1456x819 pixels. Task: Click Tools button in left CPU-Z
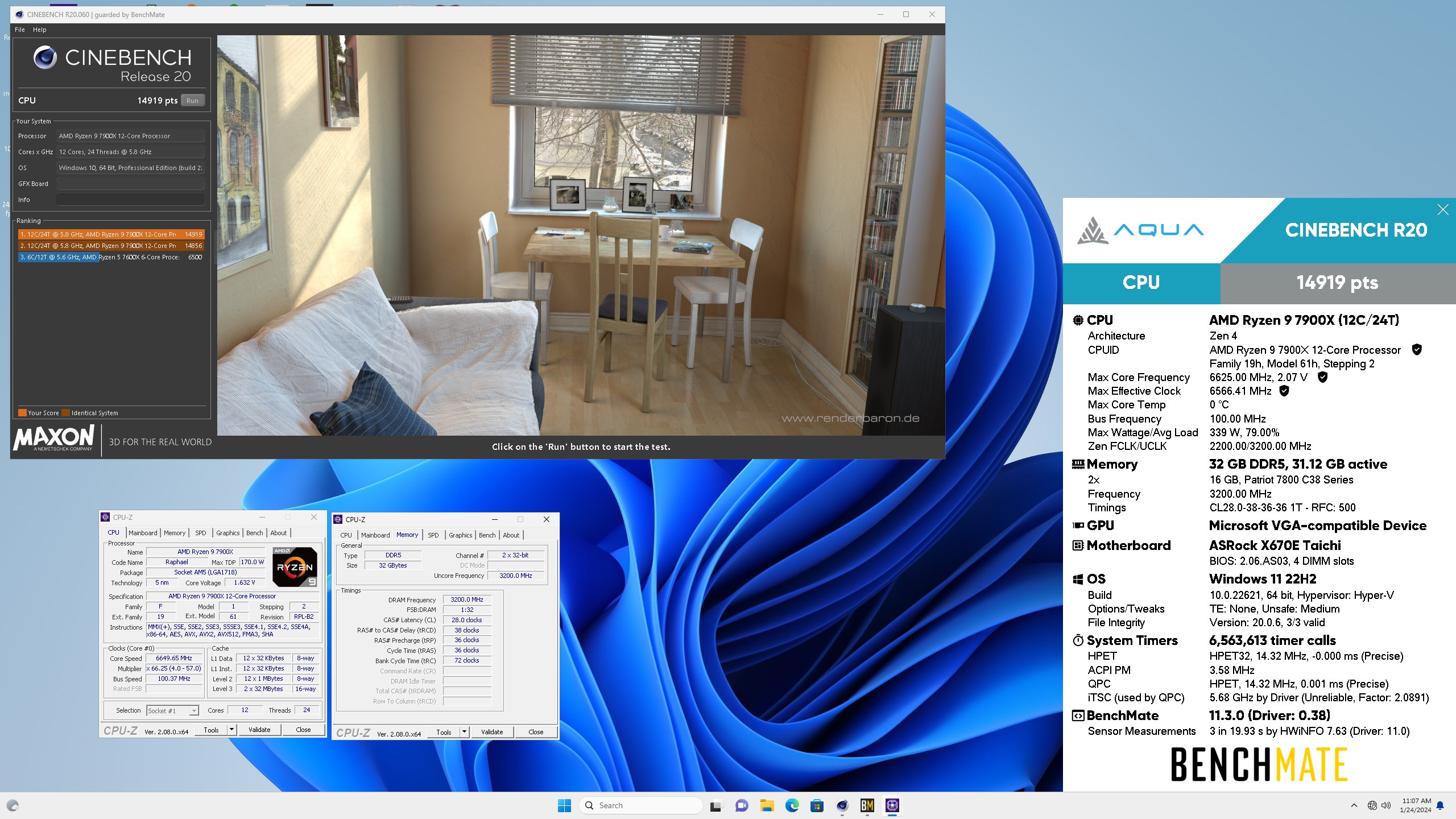pos(211,730)
